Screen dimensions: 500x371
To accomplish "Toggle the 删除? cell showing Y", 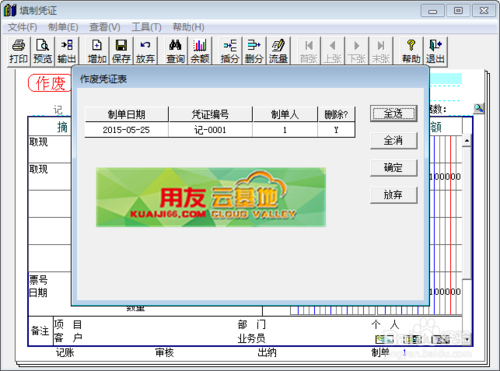I will click(336, 130).
